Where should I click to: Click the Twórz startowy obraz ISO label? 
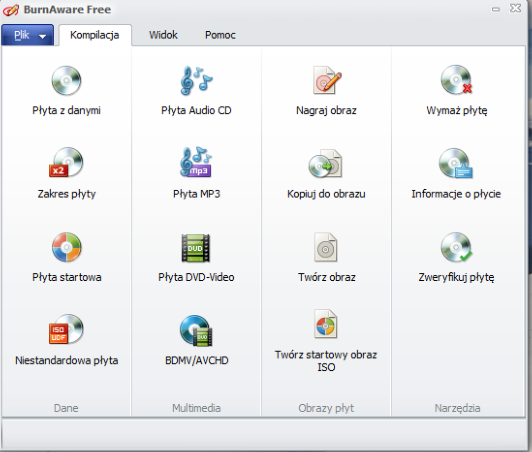pos(326,361)
